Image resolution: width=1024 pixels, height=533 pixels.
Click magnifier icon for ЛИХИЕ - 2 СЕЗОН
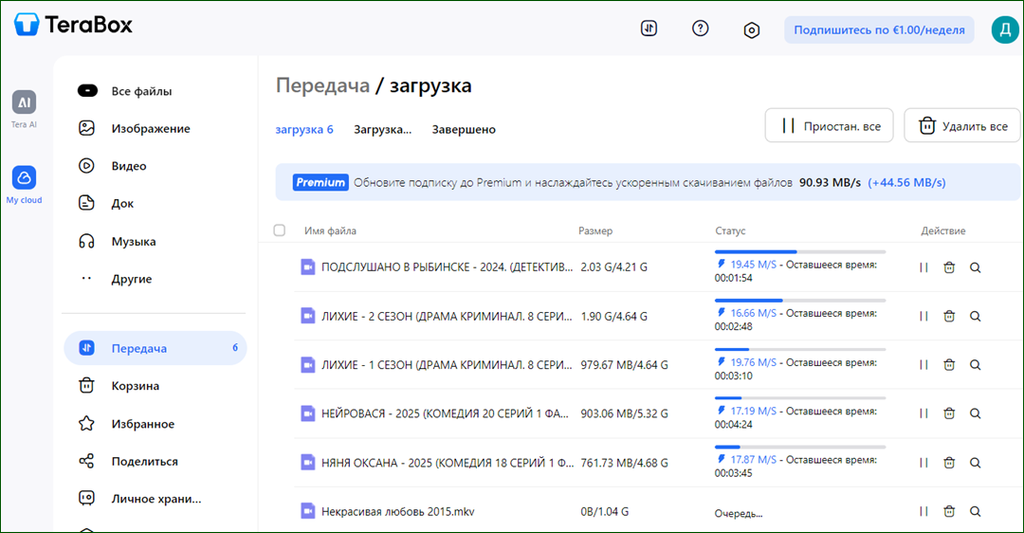pyautogui.click(x=975, y=316)
